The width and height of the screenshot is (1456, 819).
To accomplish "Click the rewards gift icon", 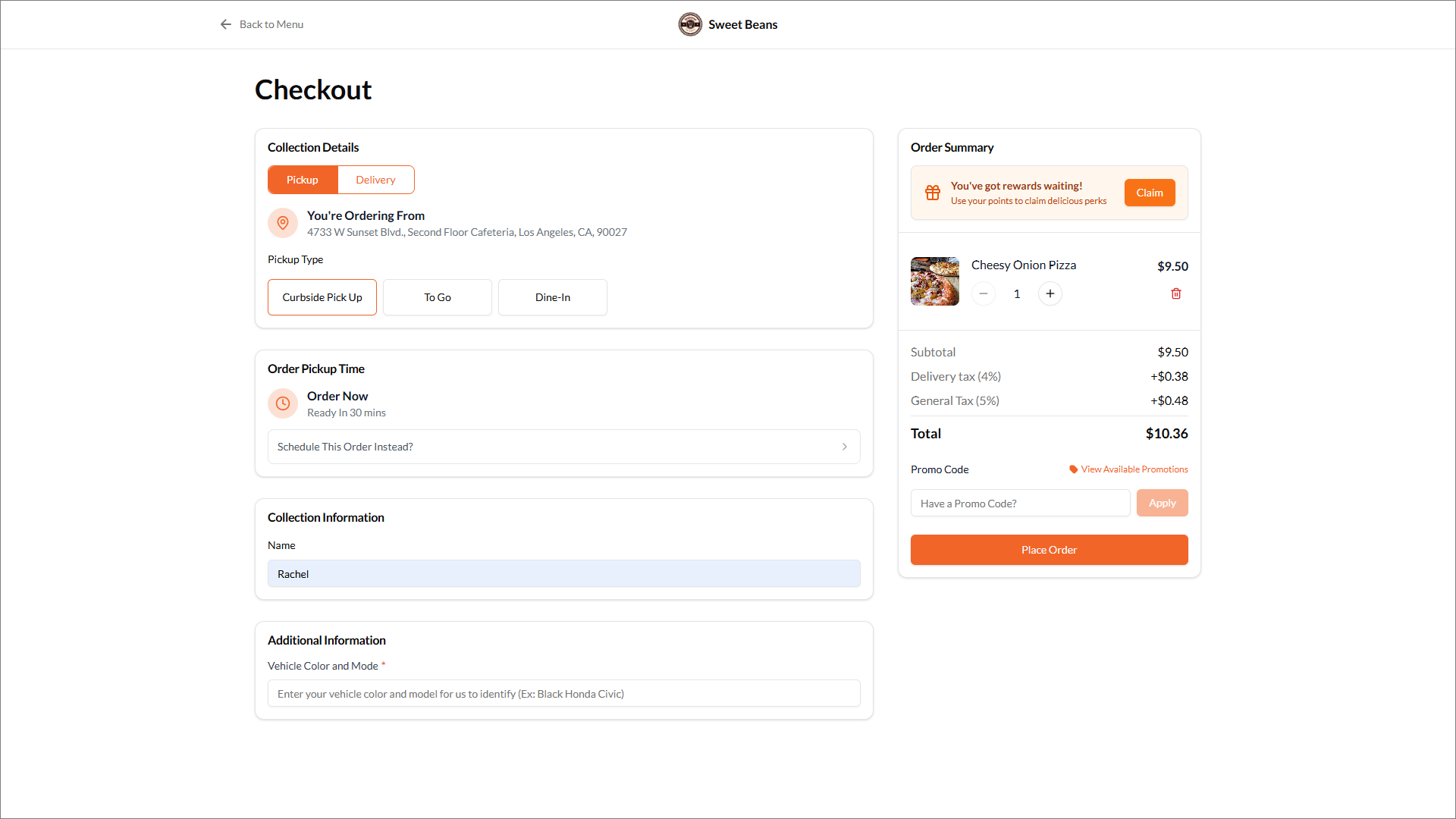I will [932, 193].
